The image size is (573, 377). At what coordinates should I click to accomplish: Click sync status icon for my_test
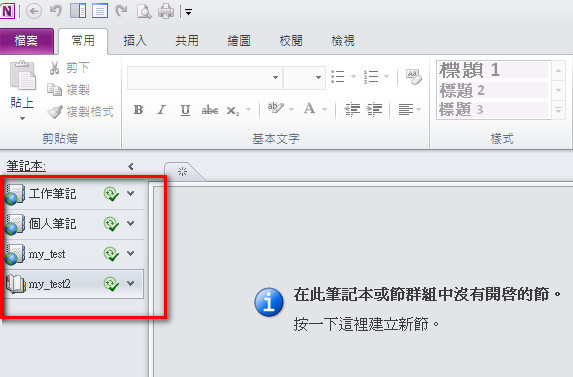pyautogui.click(x=111, y=254)
